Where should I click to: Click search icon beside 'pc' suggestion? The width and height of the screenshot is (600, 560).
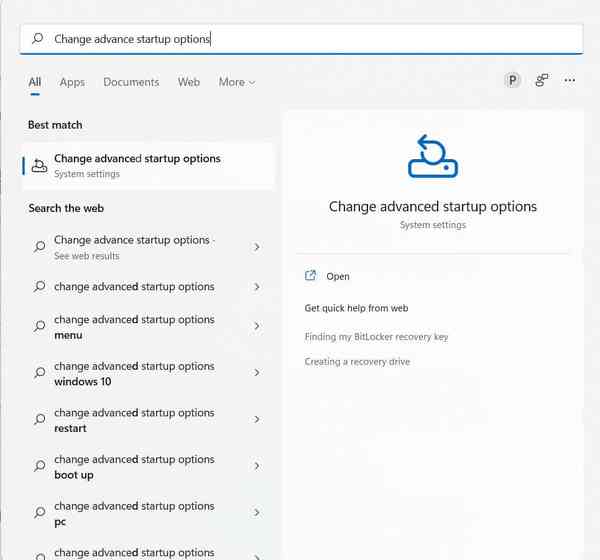tap(39, 513)
